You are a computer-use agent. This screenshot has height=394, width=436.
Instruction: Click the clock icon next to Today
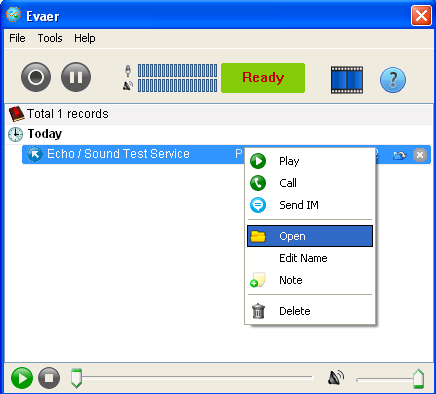pos(15,134)
